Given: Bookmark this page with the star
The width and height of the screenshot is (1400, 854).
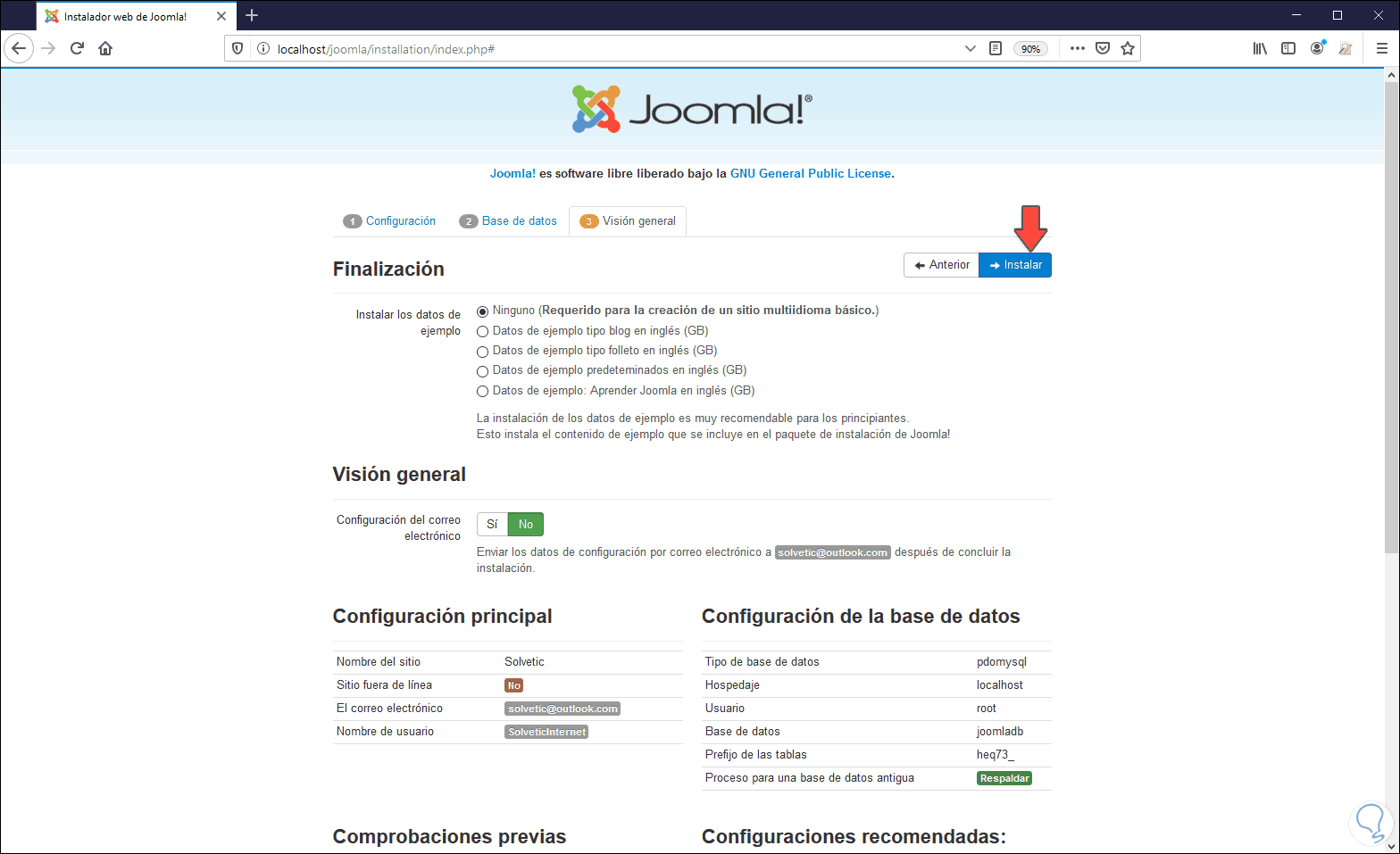Looking at the screenshot, I should pos(1128,48).
